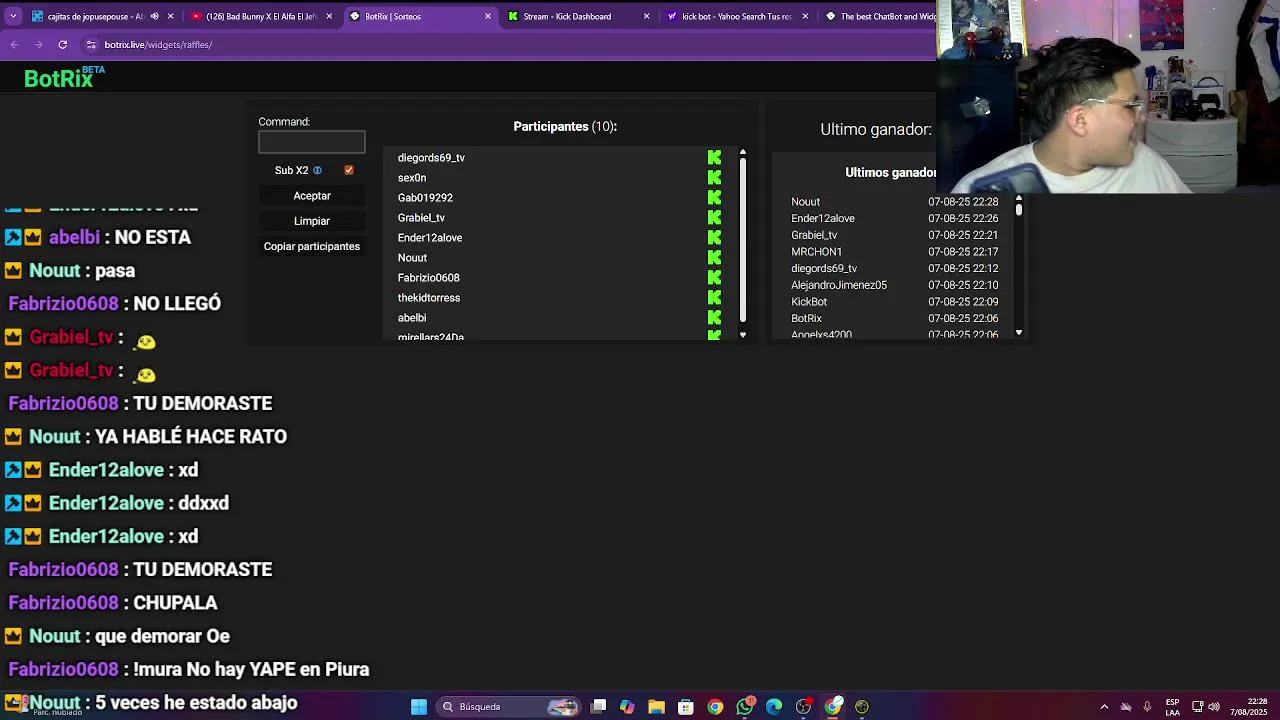Click winners list scroll-down arrow
The height and width of the screenshot is (720, 1280).
(1019, 333)
